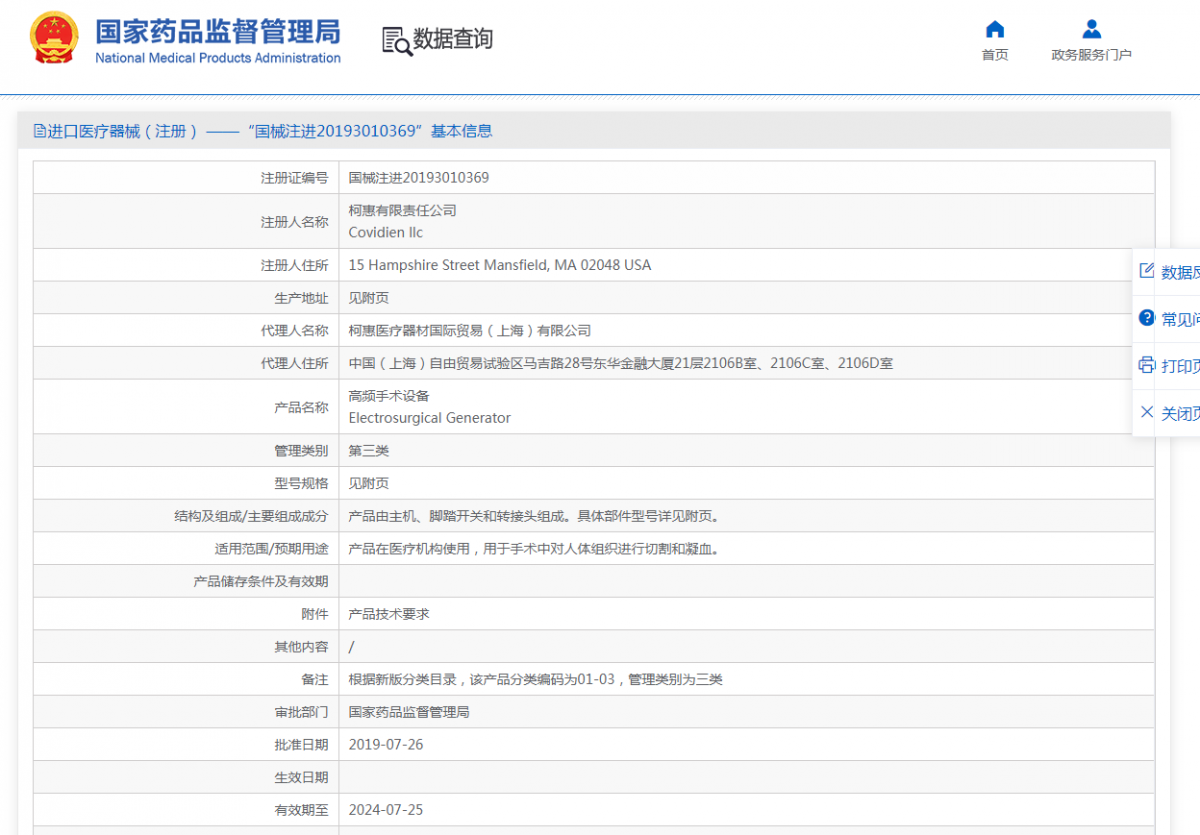Click the expiry date 2024-07-25
The height and width of the screenshot is (835, 1200).
386,810
